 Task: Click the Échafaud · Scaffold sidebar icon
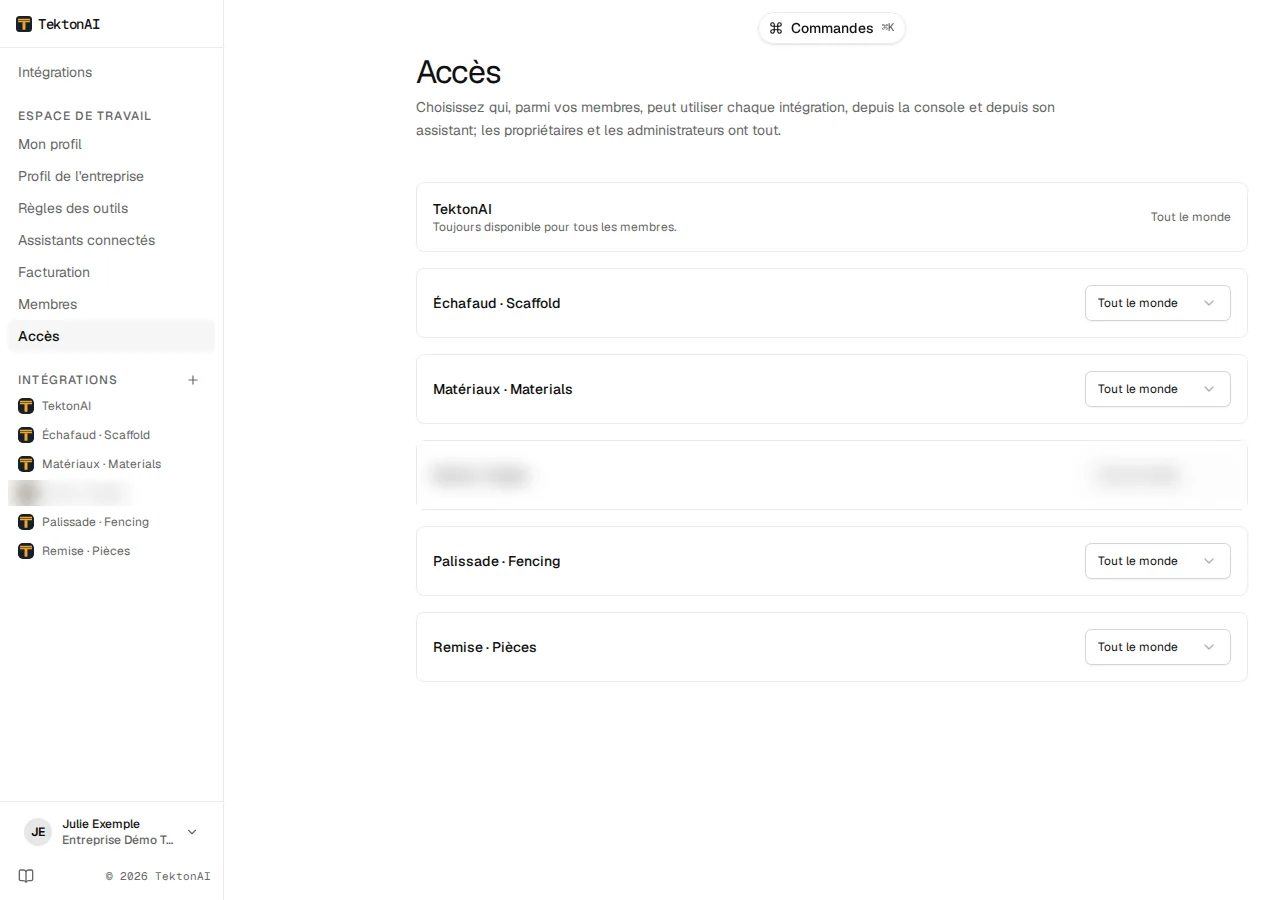click(x=26, y=435)
